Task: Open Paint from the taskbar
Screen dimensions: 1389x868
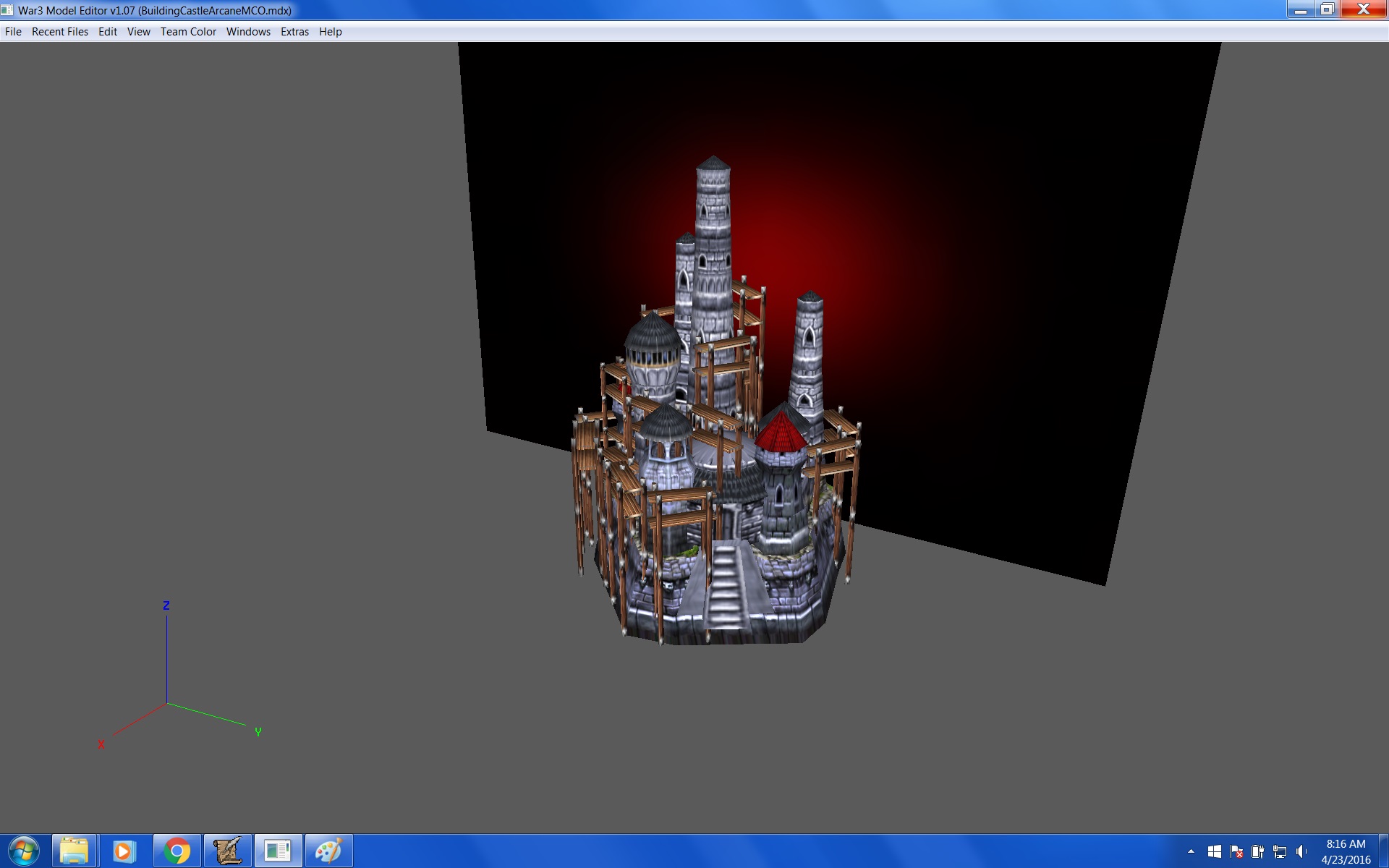Action: tap(328, 851)
